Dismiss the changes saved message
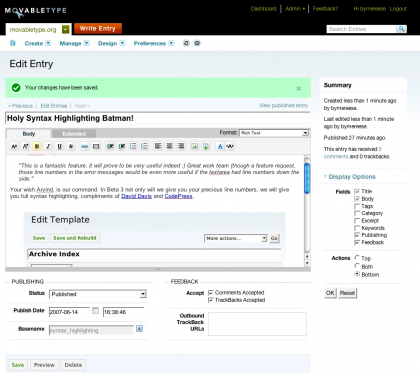Image resolution: width=420 pixels, height=376 pixels. [x=299, y=88]
